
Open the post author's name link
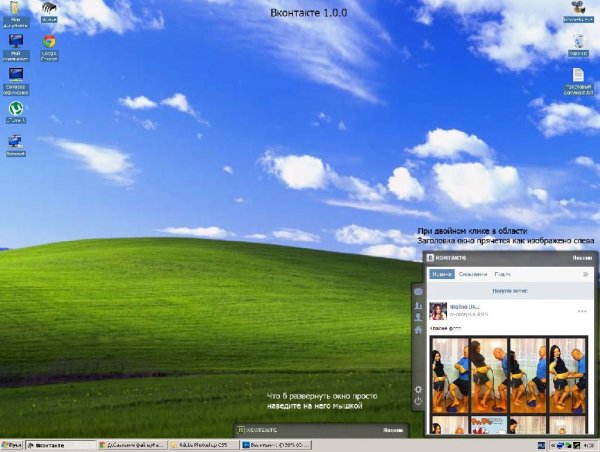click(x=465, y=307)
